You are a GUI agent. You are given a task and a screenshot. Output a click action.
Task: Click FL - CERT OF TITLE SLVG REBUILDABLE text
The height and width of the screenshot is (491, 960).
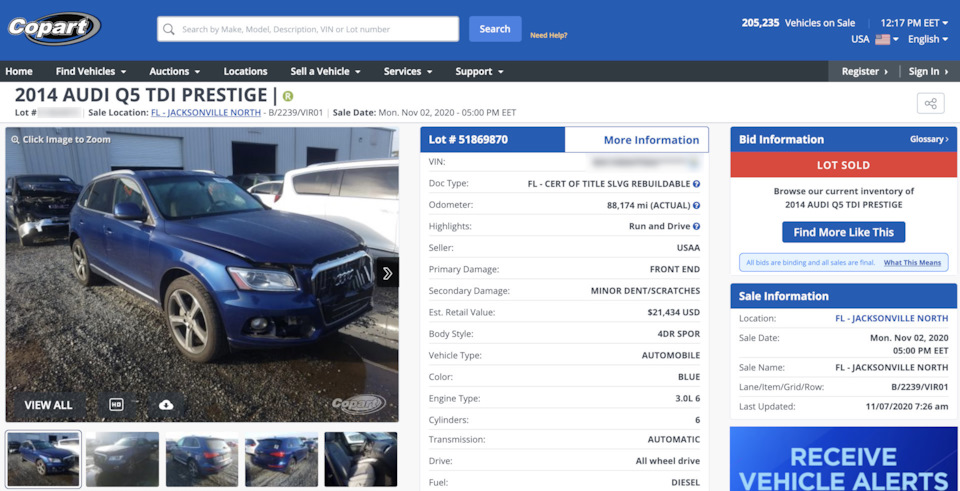click(609, 184)
